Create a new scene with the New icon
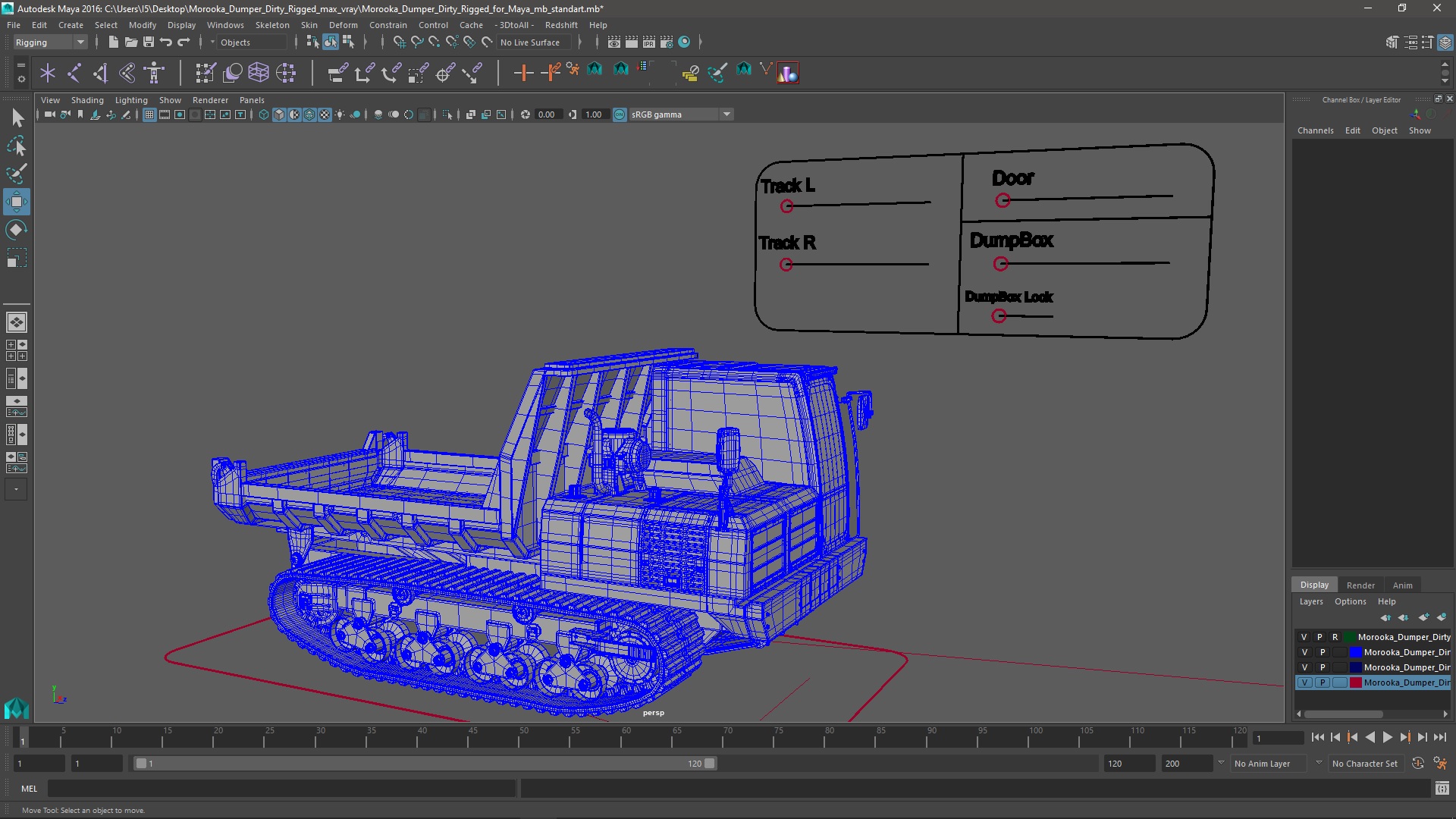Image resolution: width=1456 pixels, height=819 pixels. pyautogui.click(x=114, y=42)
